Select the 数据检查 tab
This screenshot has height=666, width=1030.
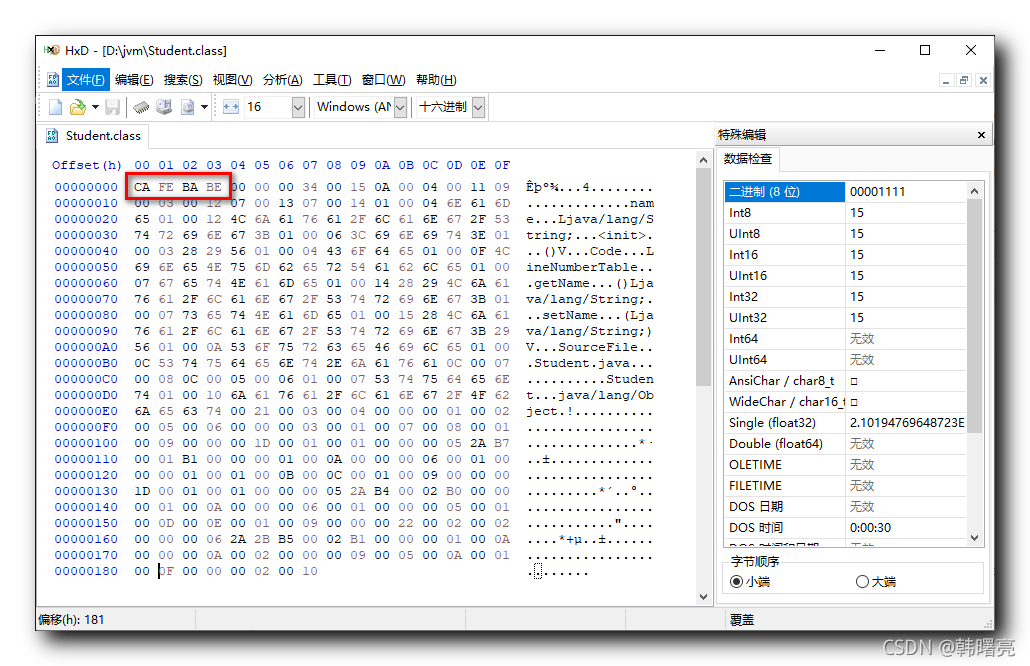click(748, 159)
